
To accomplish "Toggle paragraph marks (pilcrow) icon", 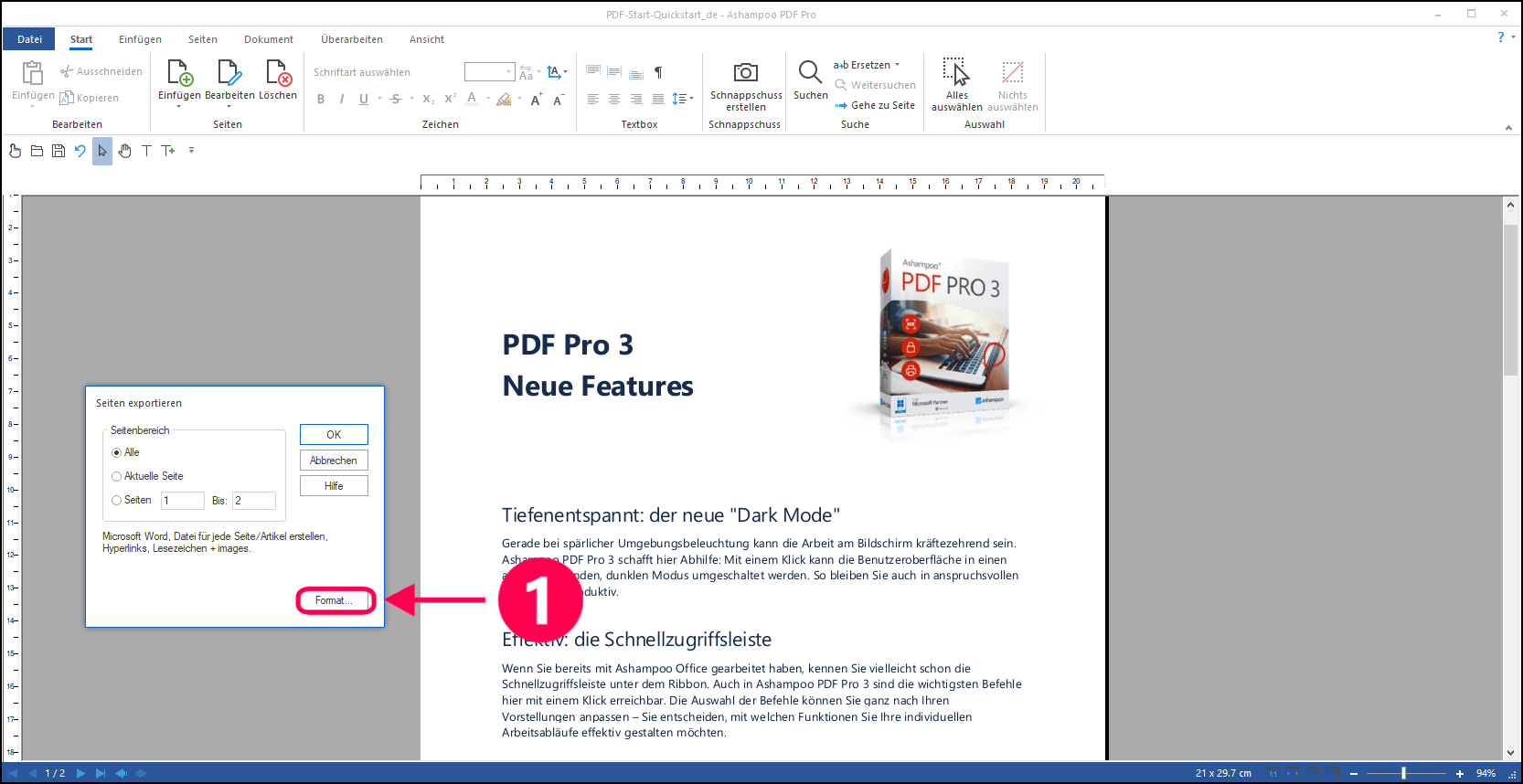I will (x=658, y=72).
